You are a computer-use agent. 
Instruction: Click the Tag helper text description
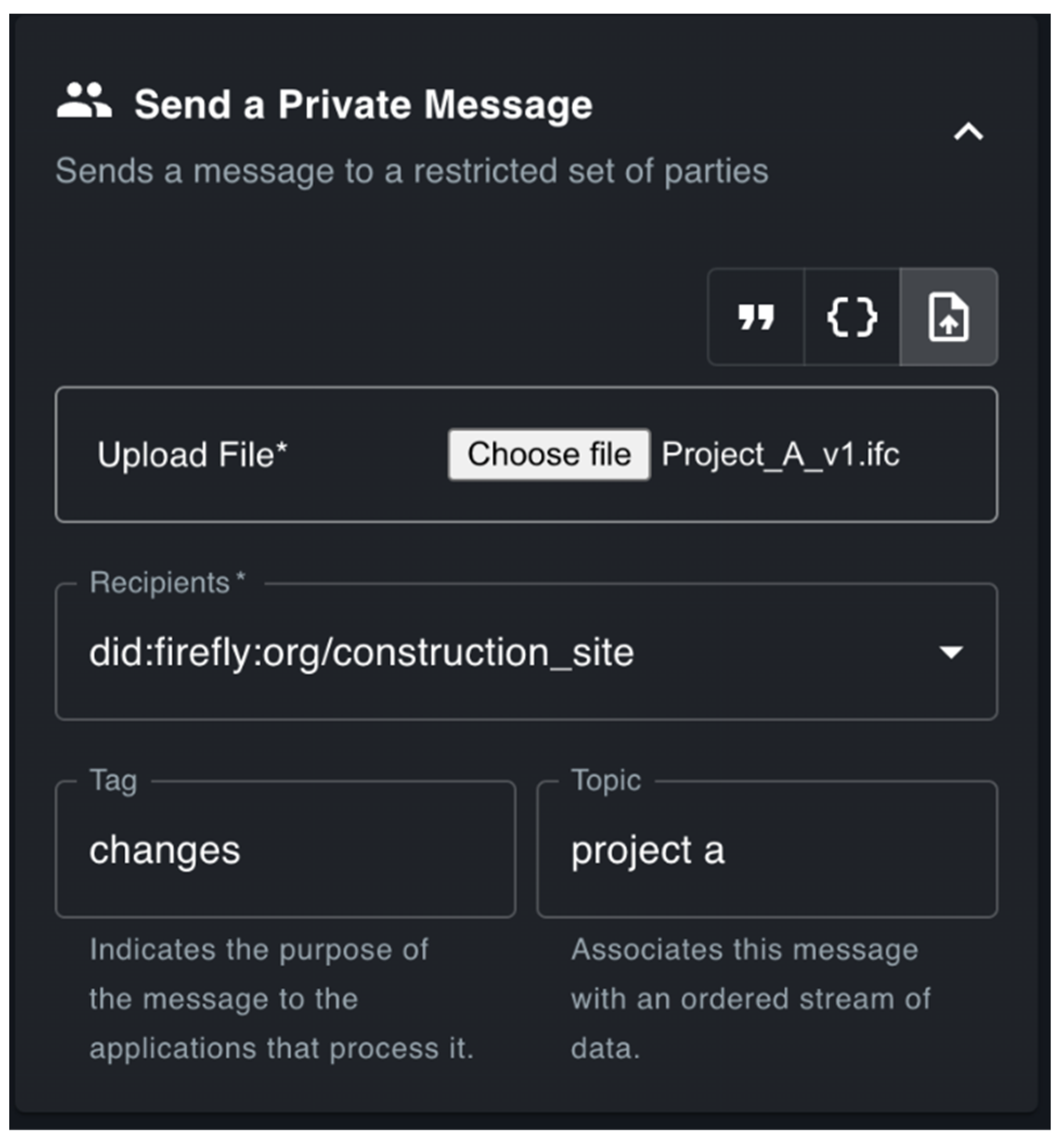281,999
